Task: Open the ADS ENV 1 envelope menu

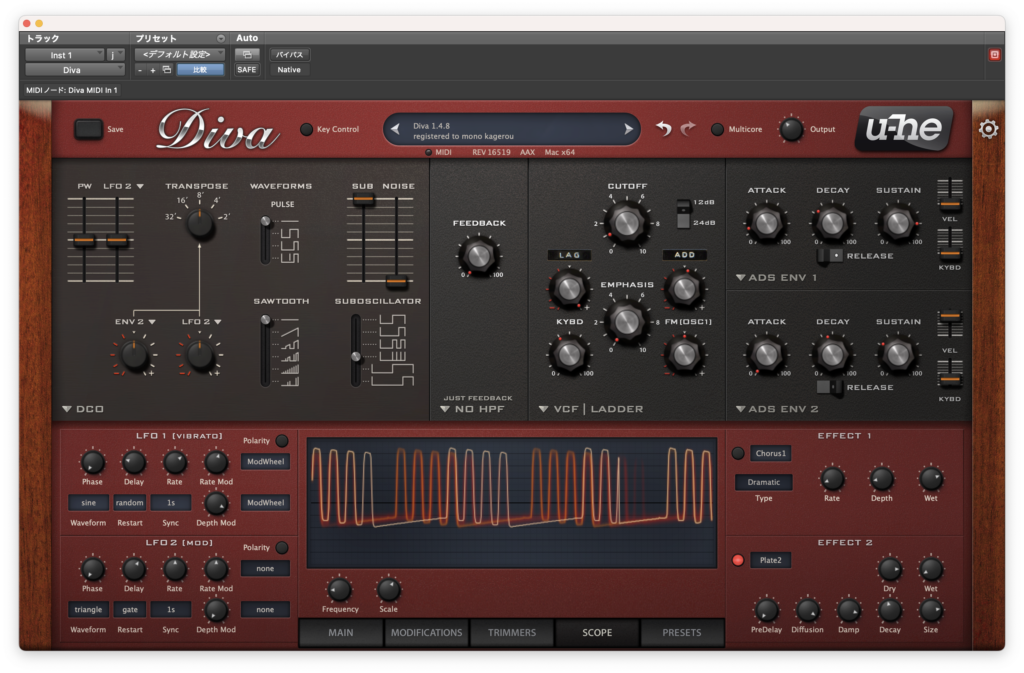Action: coord(776,277)
